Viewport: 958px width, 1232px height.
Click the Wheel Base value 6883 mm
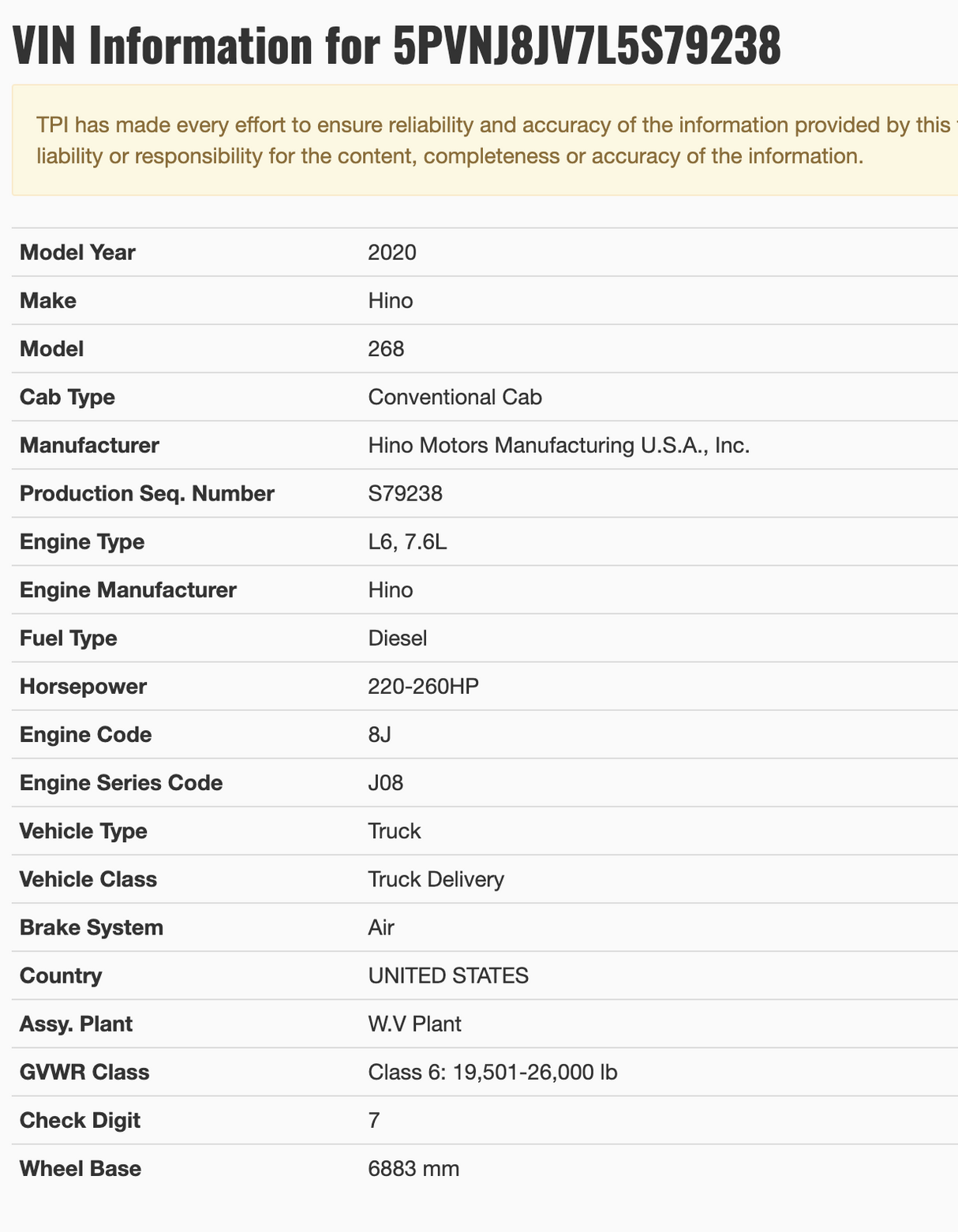point(414,1169)
